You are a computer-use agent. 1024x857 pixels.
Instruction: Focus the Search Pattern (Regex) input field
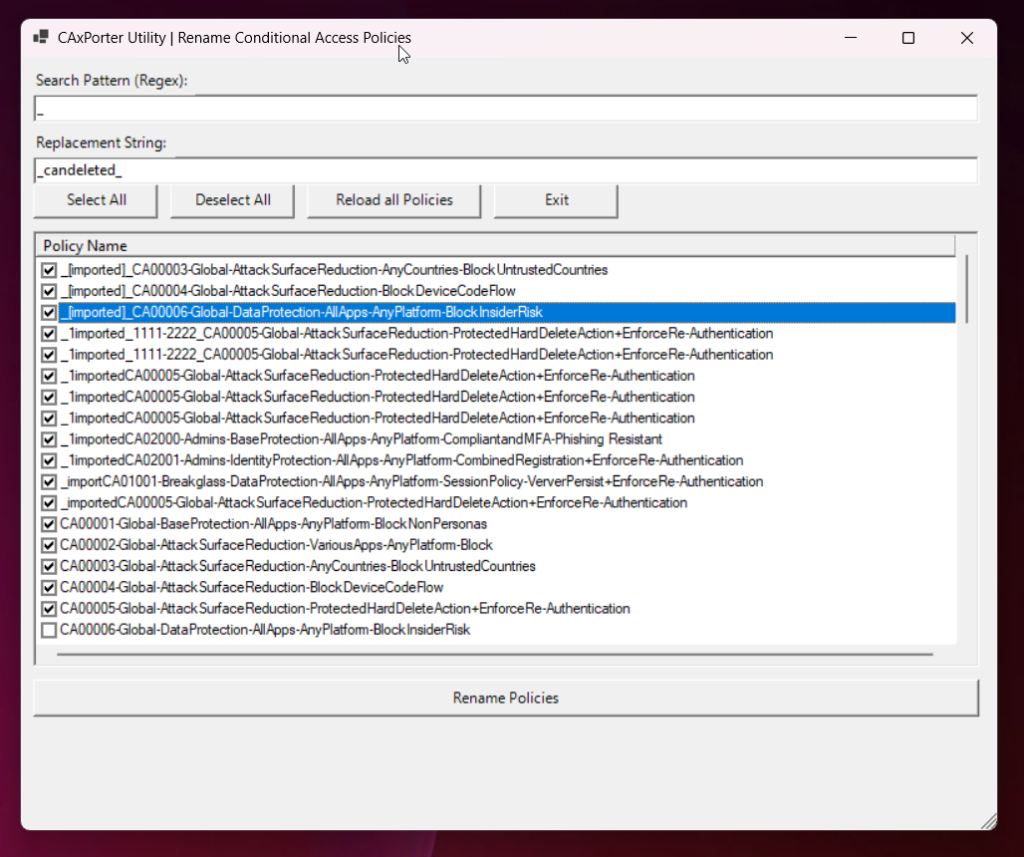(x=505, y=109)
